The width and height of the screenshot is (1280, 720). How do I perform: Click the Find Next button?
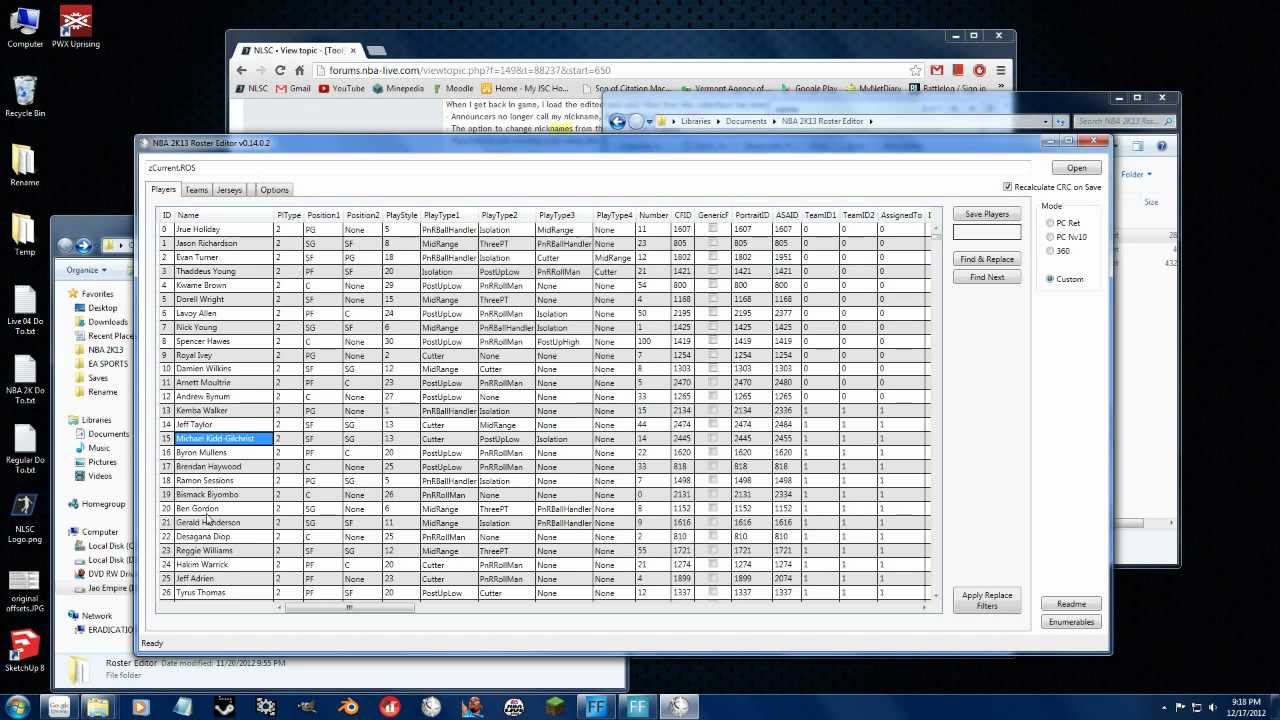click(987, 277)
